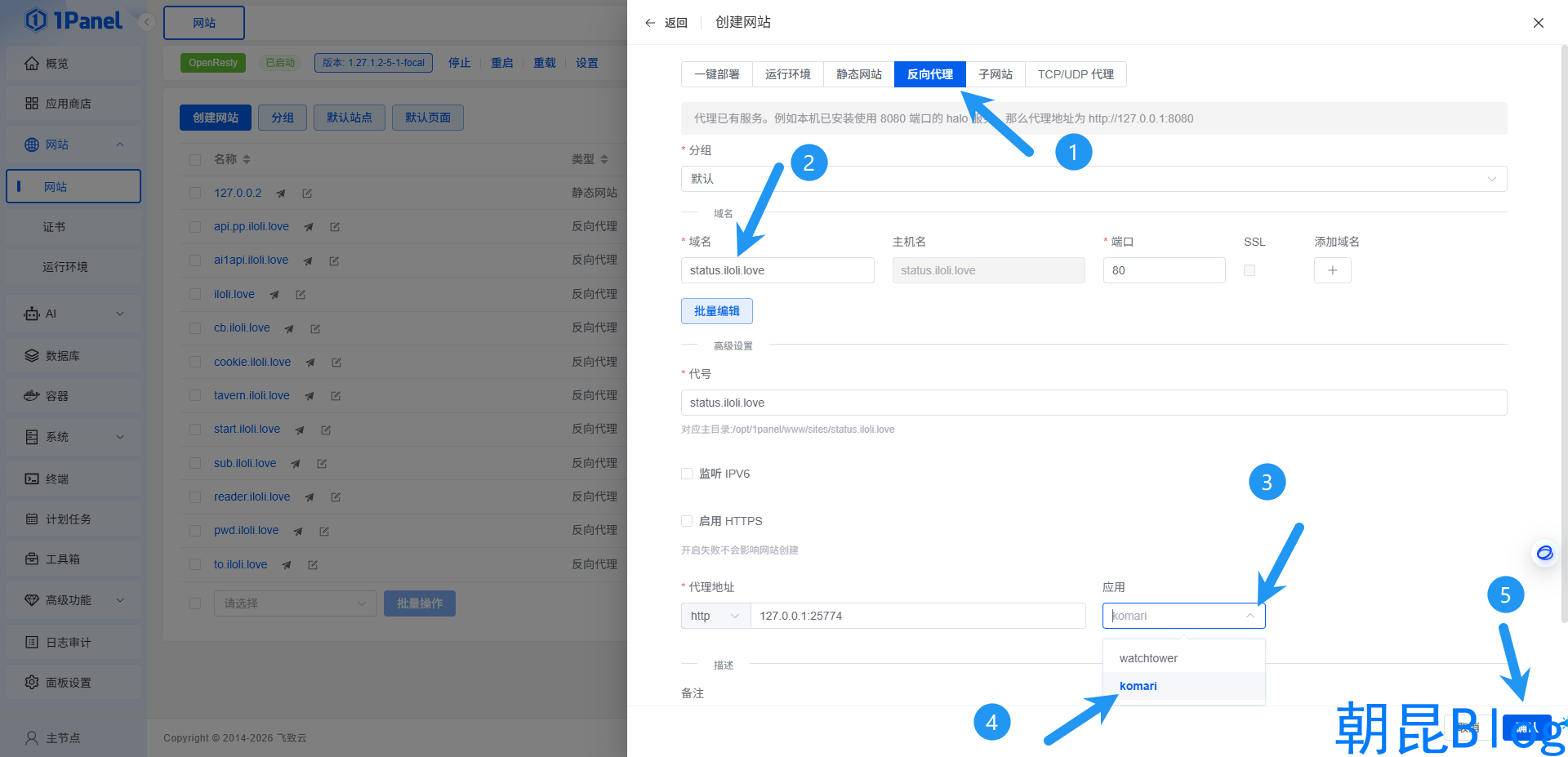Screen dimensions: 1568x757
Task: Click the 主节点 user node icon
Action: pyautogui.click(x=32, y=738)
